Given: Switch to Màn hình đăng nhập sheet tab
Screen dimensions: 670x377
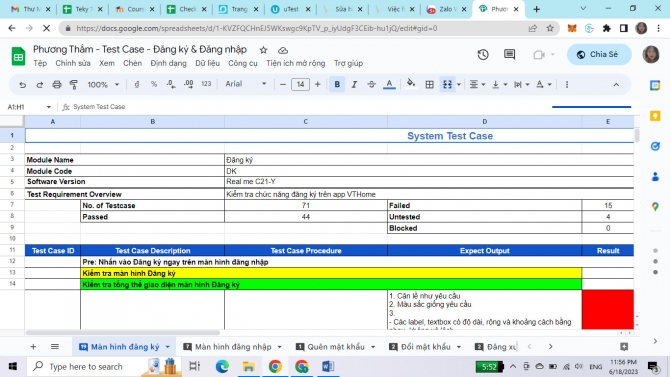Looking at the screenshot, I should (233, 347).
